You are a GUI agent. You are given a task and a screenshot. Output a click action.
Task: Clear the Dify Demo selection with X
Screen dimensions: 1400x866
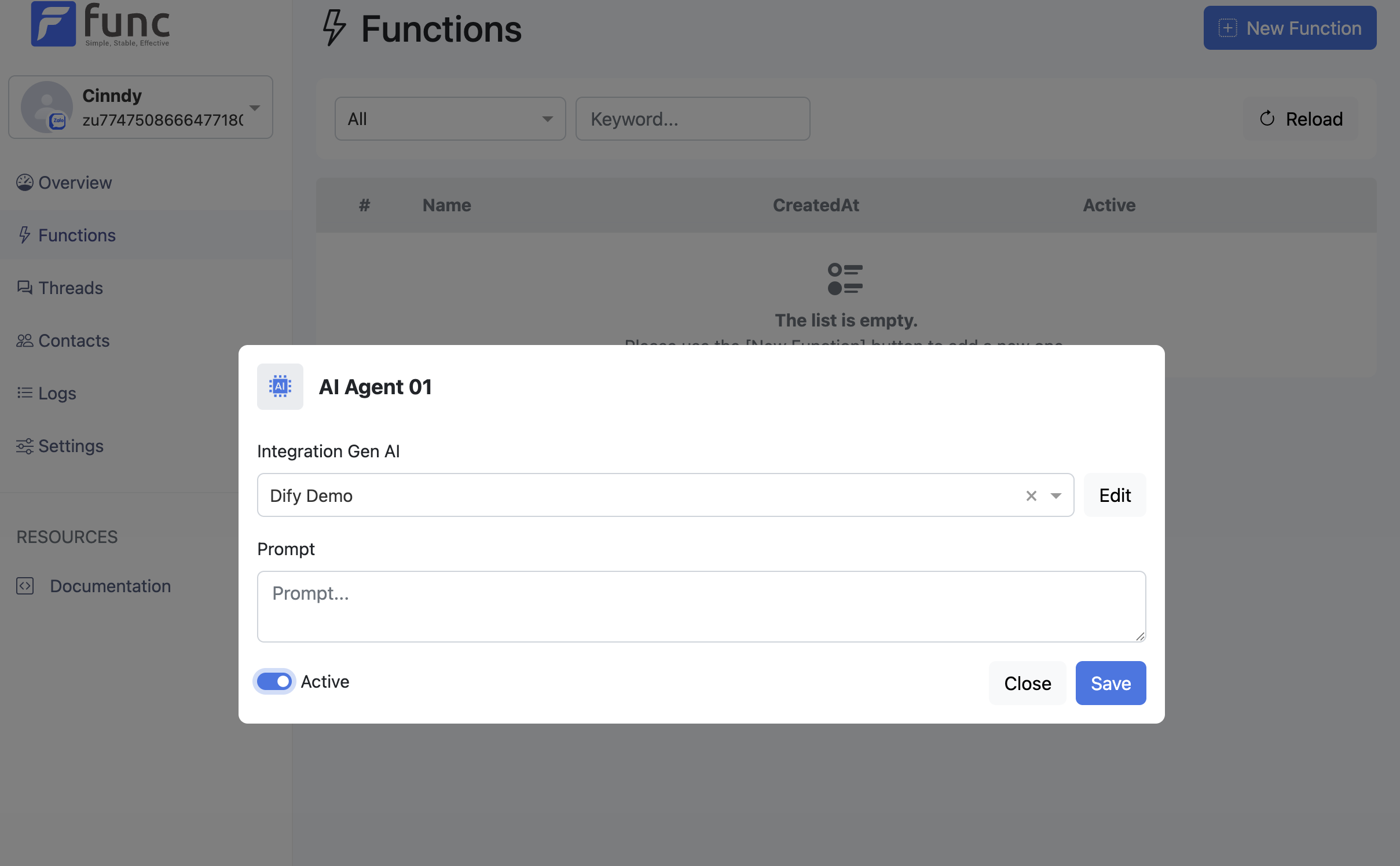(1031, 496)
